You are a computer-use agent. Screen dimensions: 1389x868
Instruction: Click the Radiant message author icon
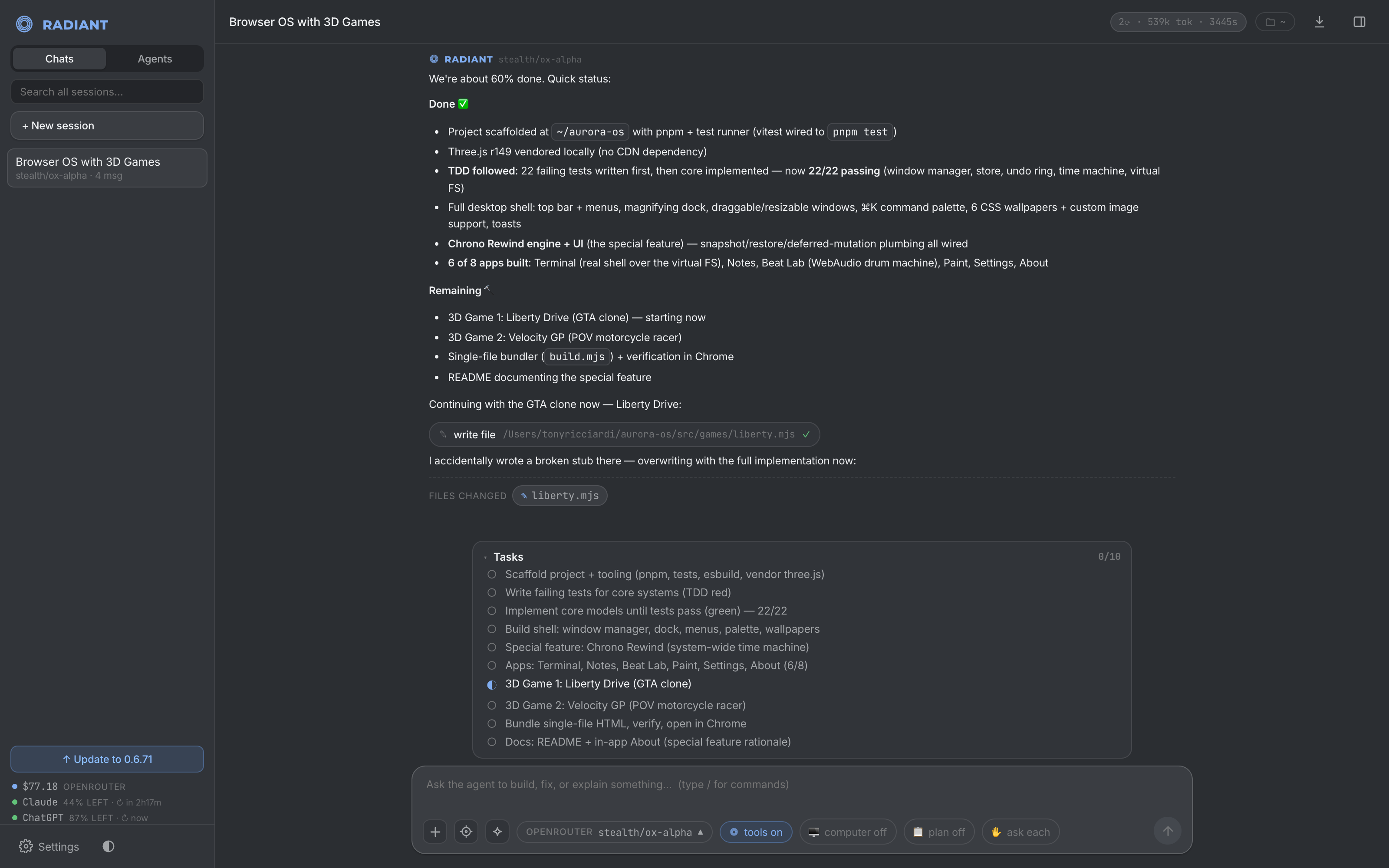tap(434, 59)
